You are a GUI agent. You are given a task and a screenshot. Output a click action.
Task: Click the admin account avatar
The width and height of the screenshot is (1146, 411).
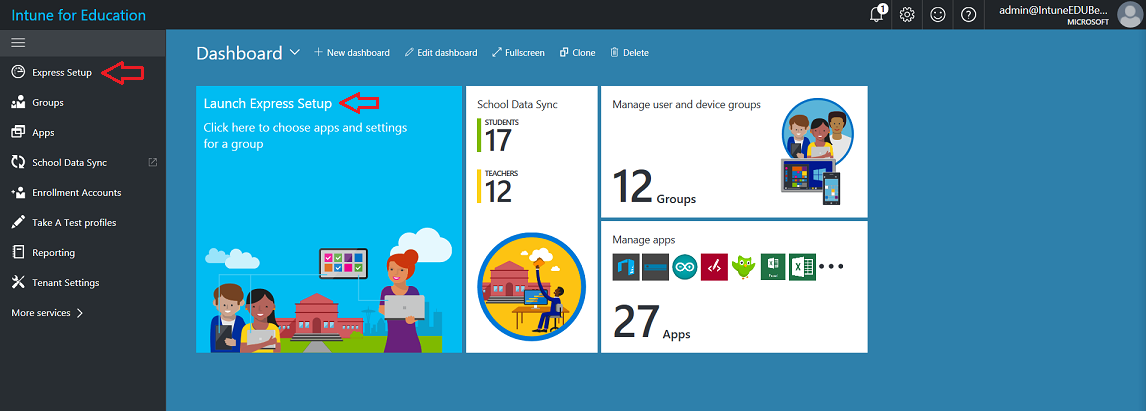click(x=1128, y=15)
